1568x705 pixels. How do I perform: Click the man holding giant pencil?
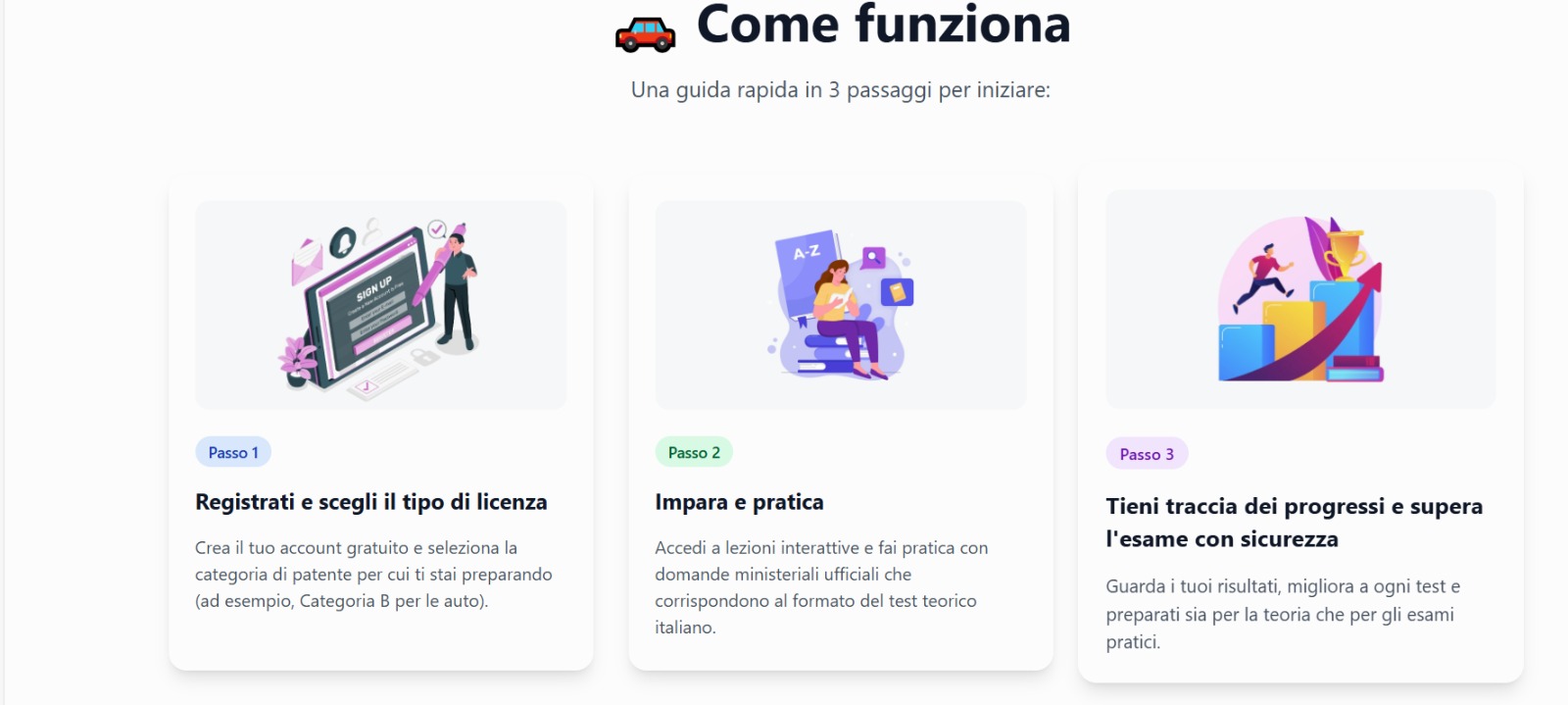[456, 289]
